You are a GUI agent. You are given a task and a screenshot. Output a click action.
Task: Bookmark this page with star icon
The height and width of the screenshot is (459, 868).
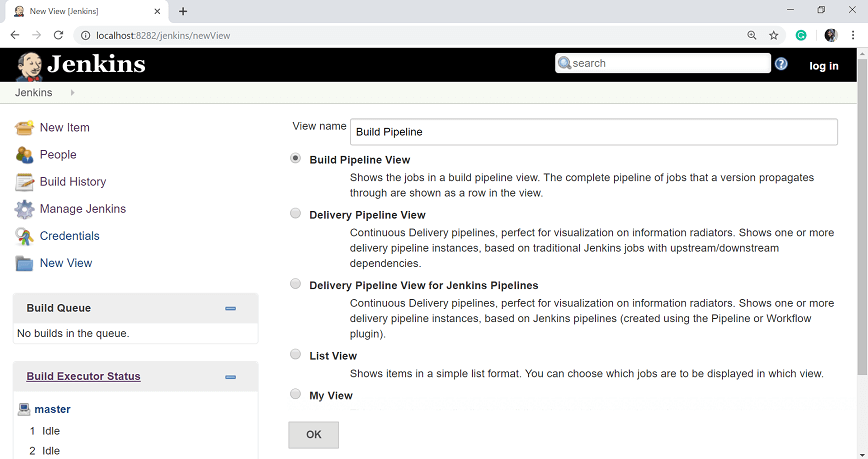(x=773, y=35)
